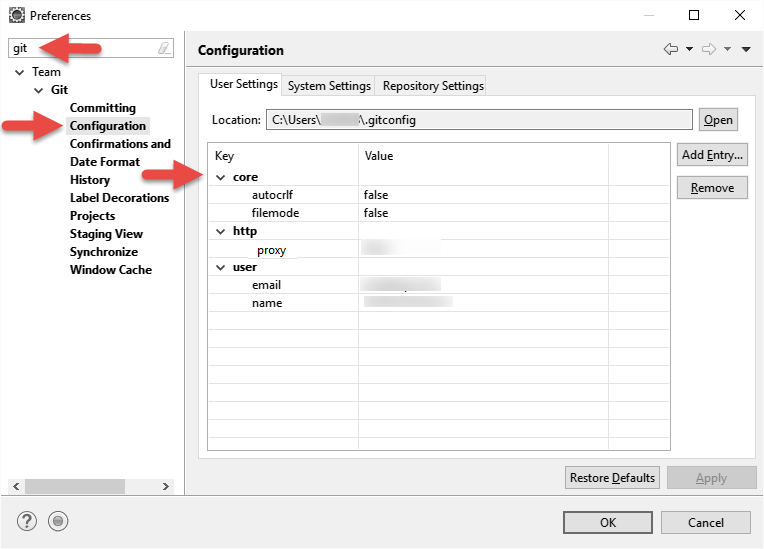Select History preference page

(90, 180)
